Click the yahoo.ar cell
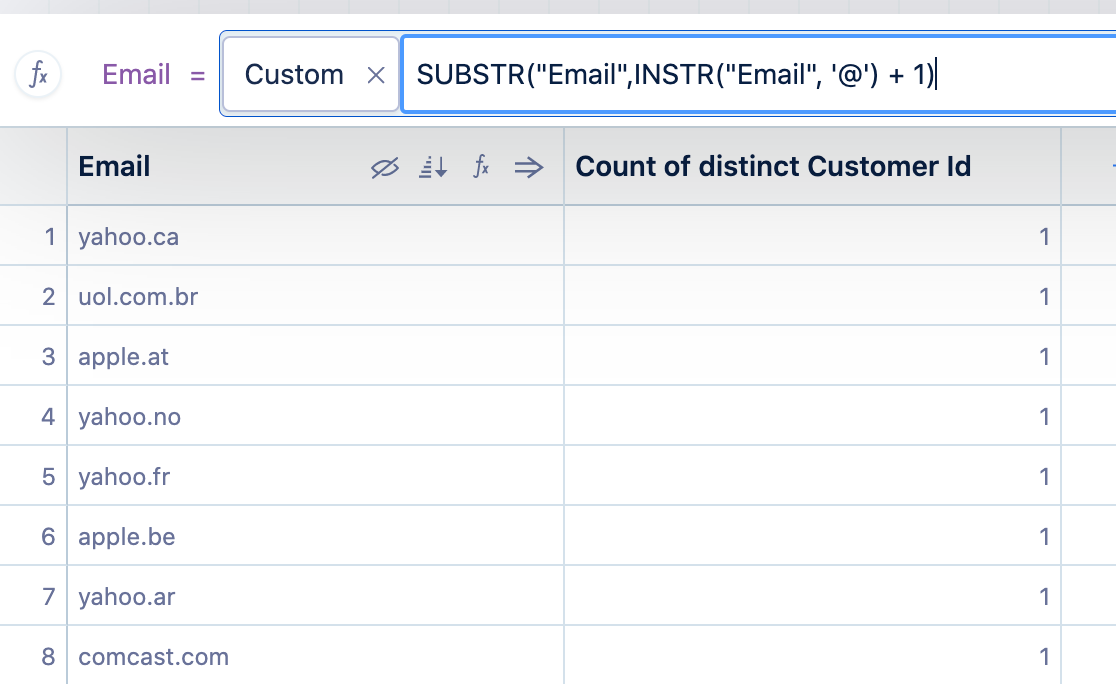 click(x=315, y=596)
